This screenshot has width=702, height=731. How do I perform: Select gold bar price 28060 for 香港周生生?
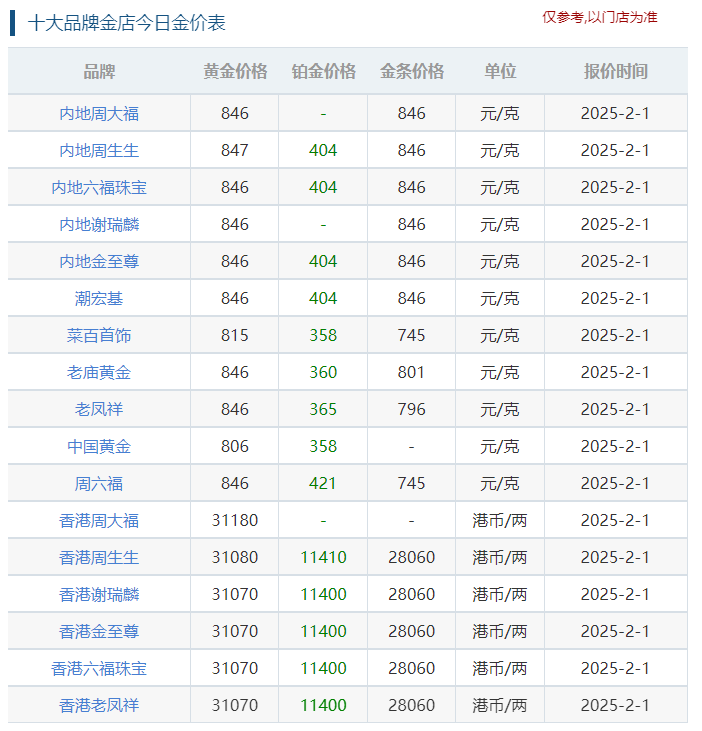412,557
